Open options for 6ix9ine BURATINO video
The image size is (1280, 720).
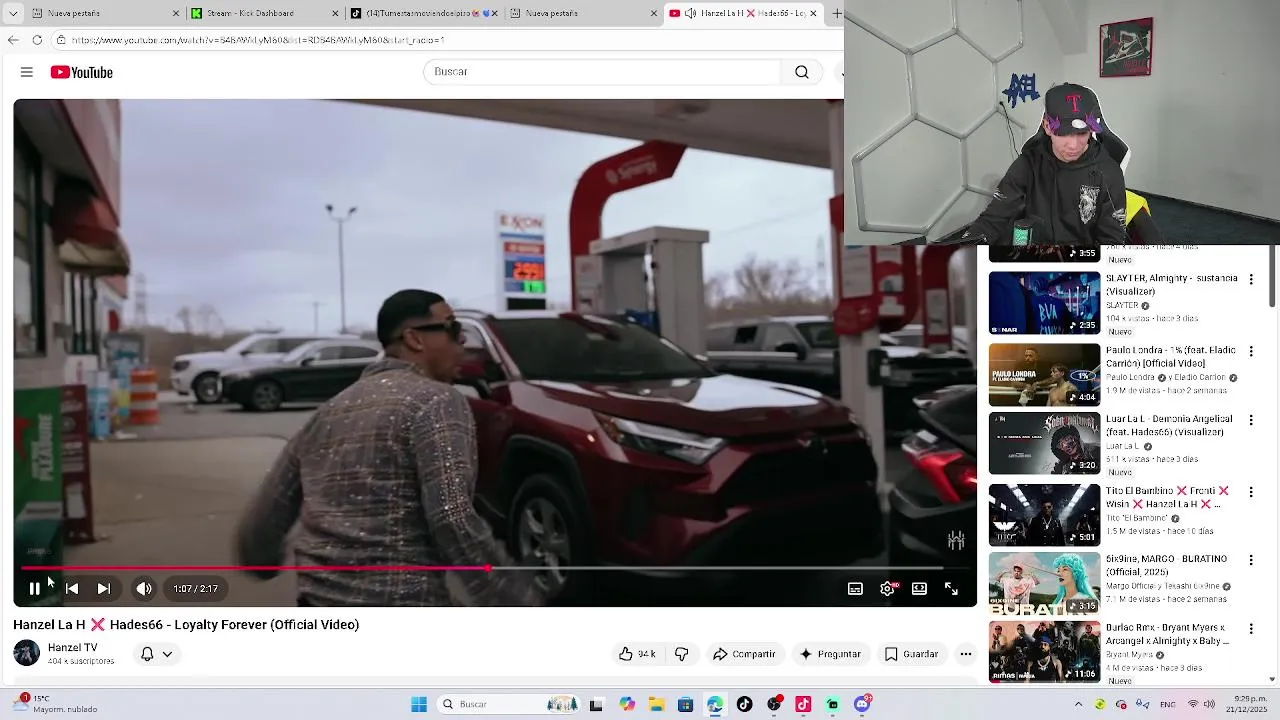pos(1251,561)
